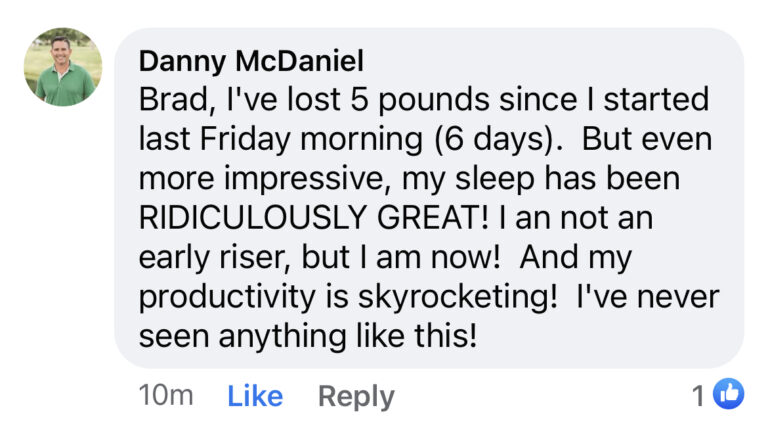Click the word RIDICULOUSLY in the comment

coord(253,218)
